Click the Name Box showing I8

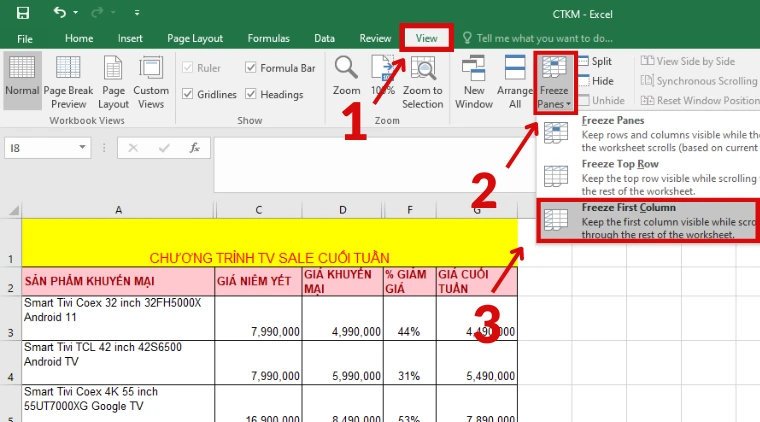40,148
